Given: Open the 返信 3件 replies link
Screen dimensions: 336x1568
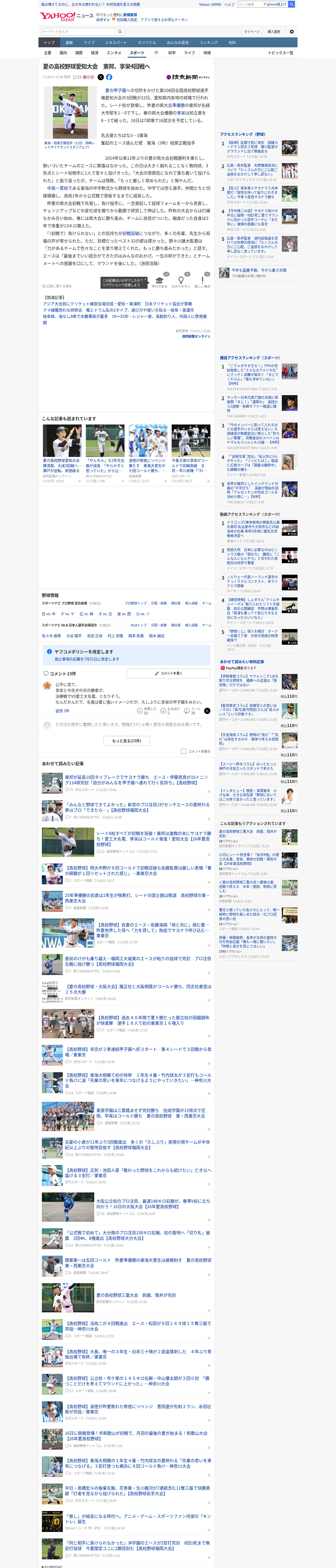Looking at the screenshot, I should tap(62, 710).
